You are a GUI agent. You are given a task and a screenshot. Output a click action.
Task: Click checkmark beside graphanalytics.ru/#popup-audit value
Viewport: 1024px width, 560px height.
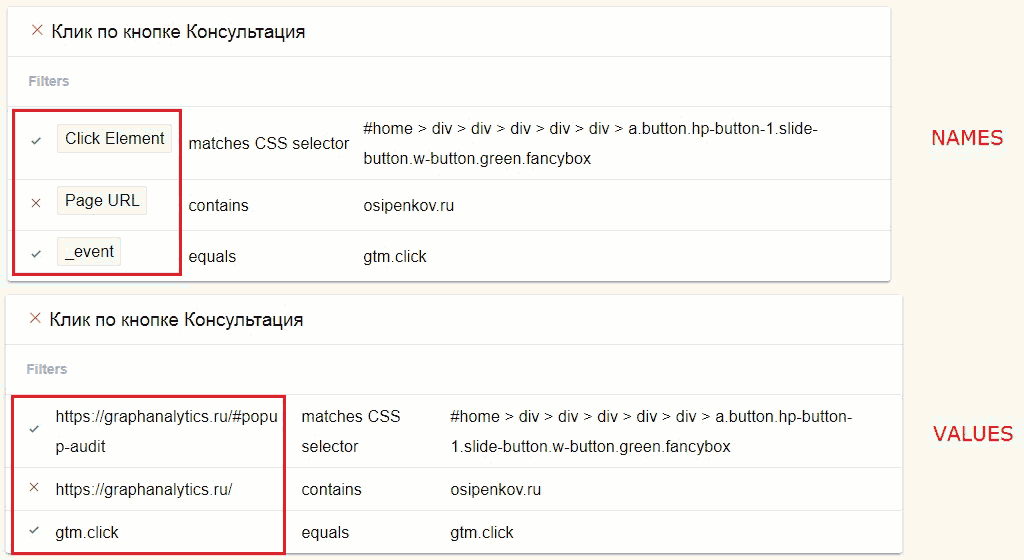[35, 429]
